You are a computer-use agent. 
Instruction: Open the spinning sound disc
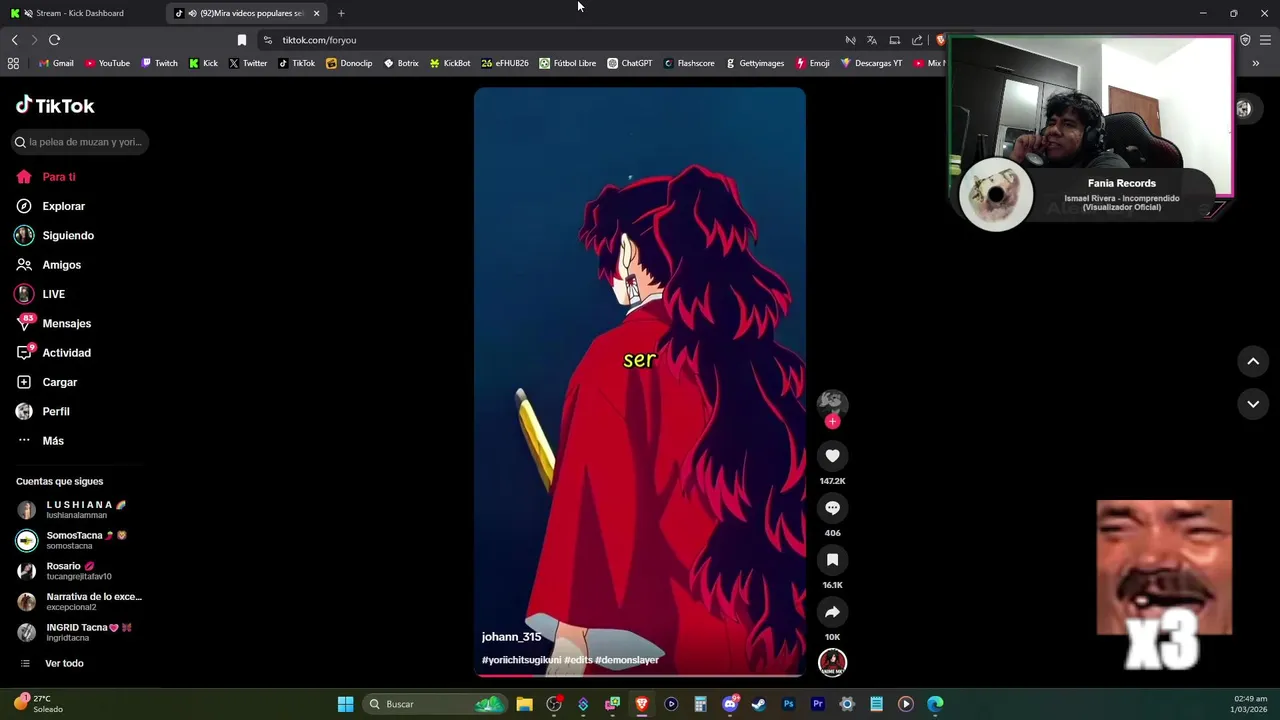coord(832,662)
